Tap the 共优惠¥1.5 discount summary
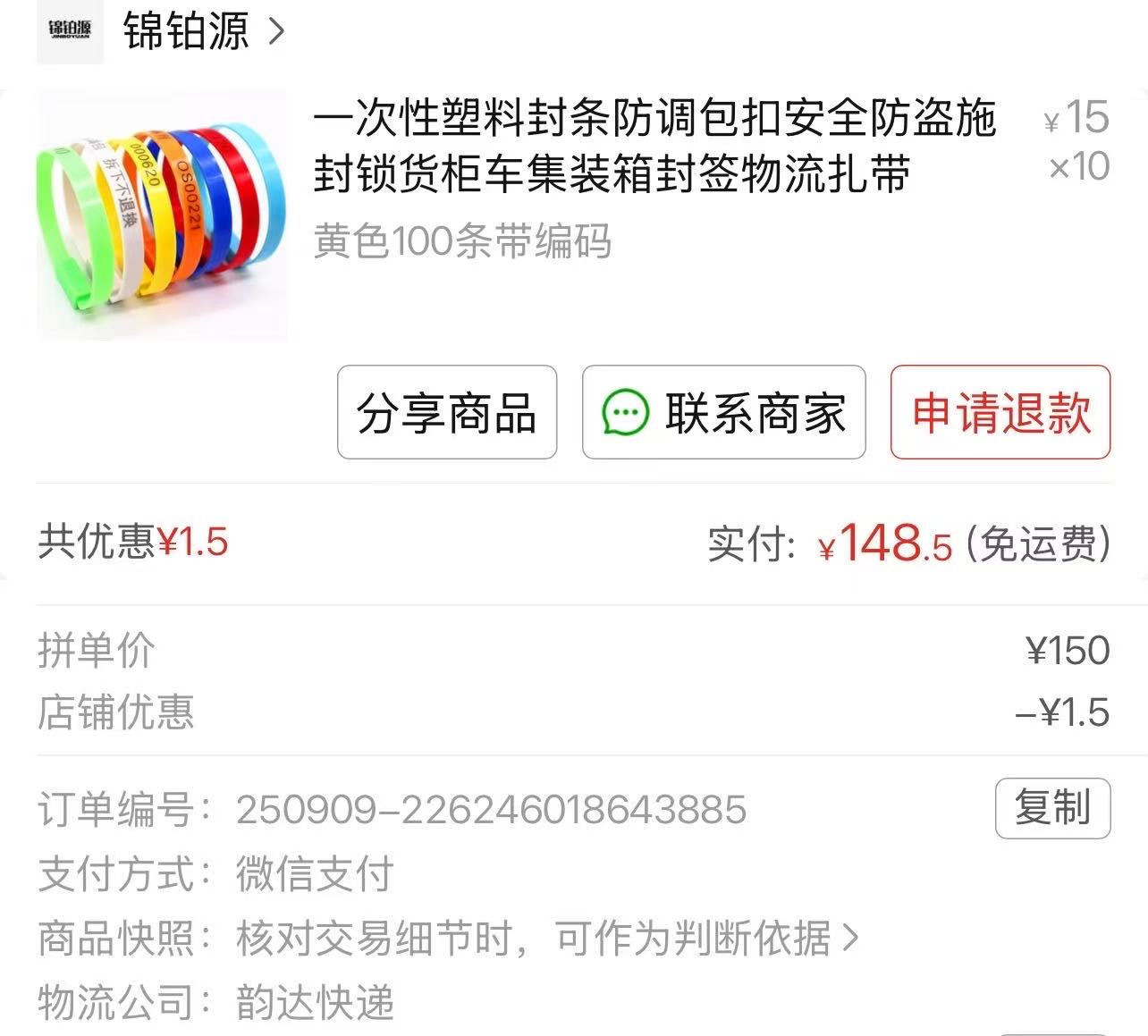The width and height of the screenshot is (1148, 1036). [133, 542]
